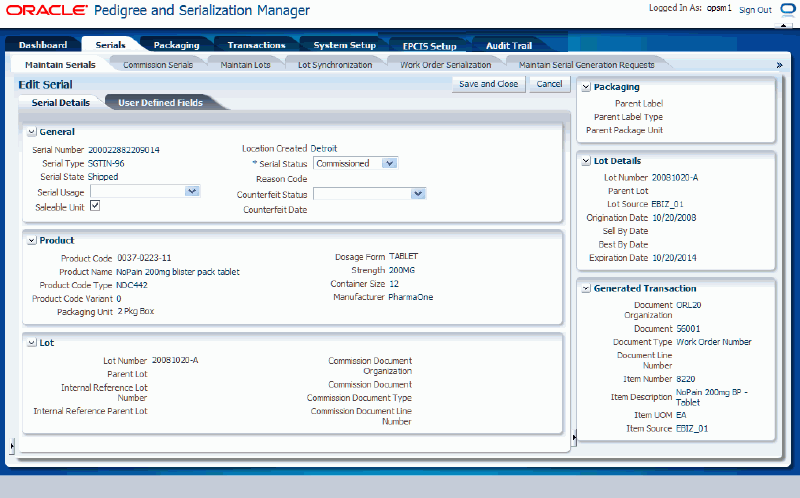Click expiration date 10/20/2014
800x498 pixels.
point(674,258)
